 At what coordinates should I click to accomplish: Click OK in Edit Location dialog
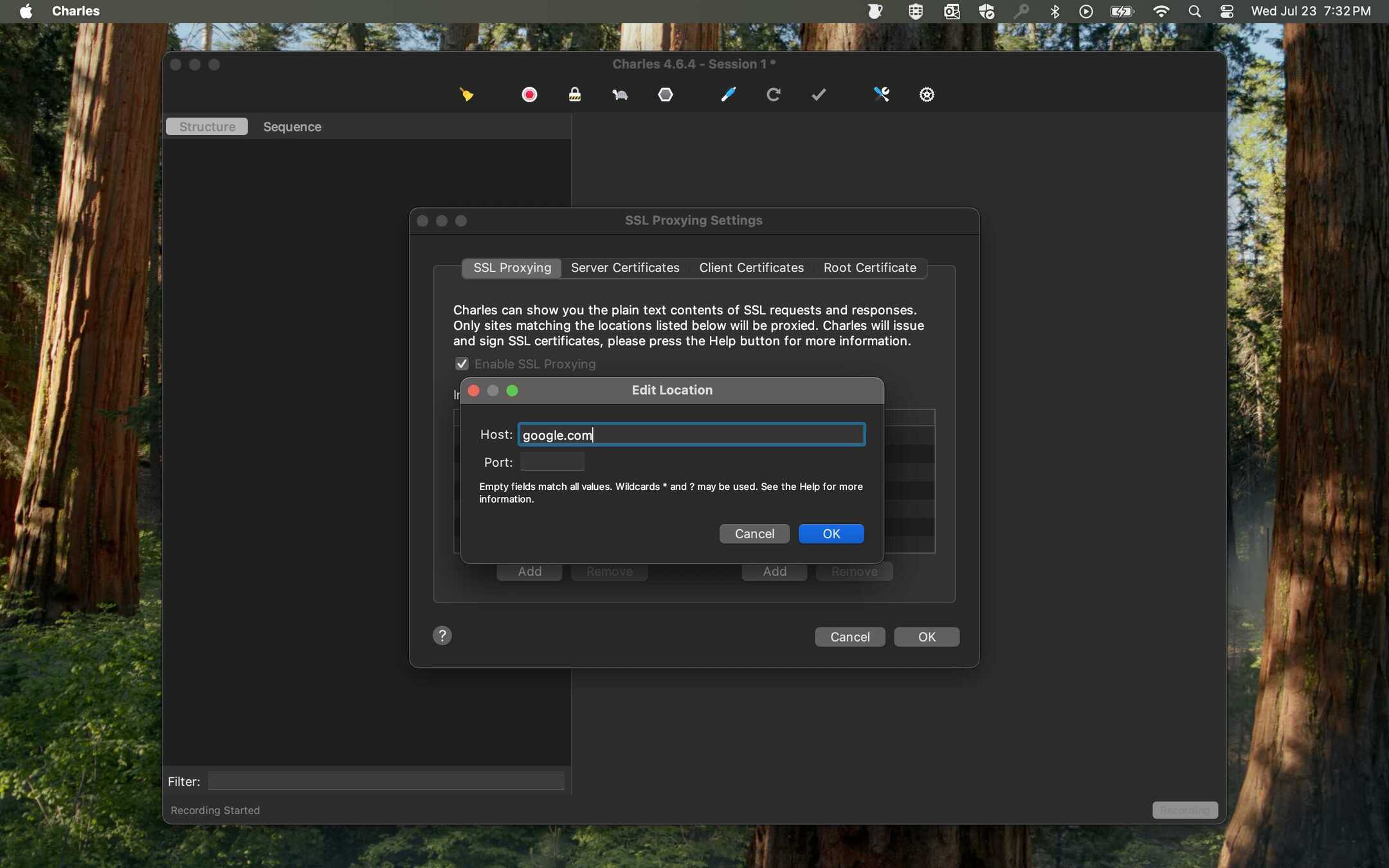click(831, 534)
